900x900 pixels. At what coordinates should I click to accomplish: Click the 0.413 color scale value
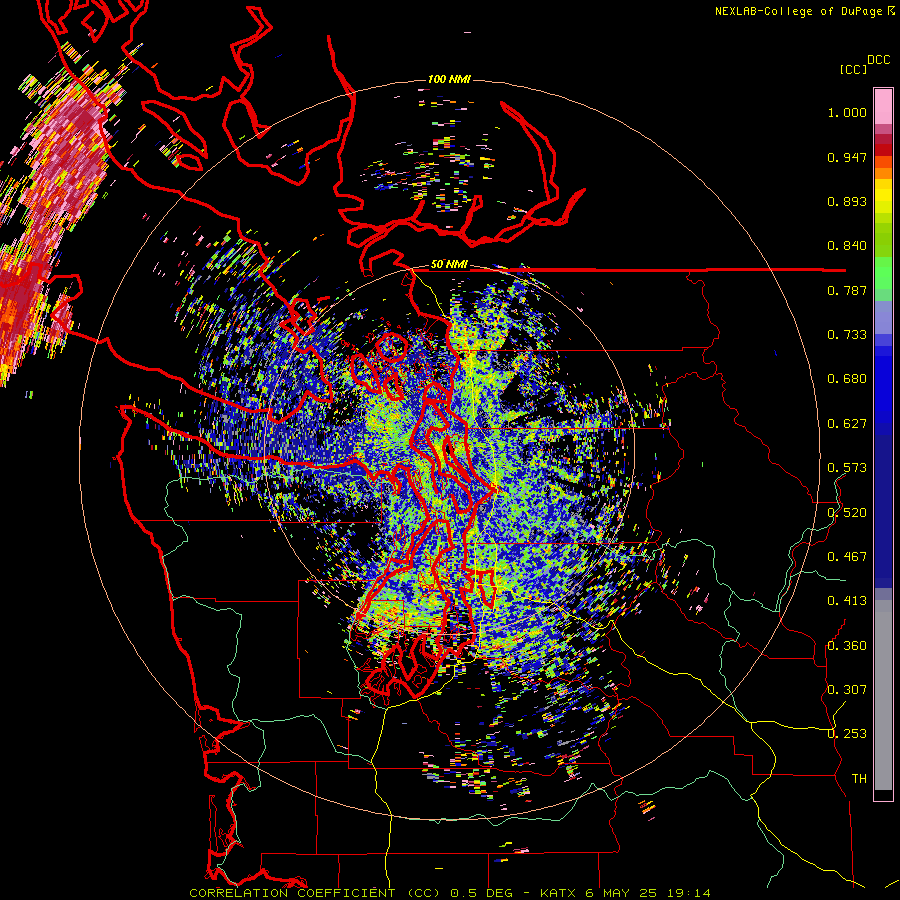pyautogui.click(x=847, y=601)
